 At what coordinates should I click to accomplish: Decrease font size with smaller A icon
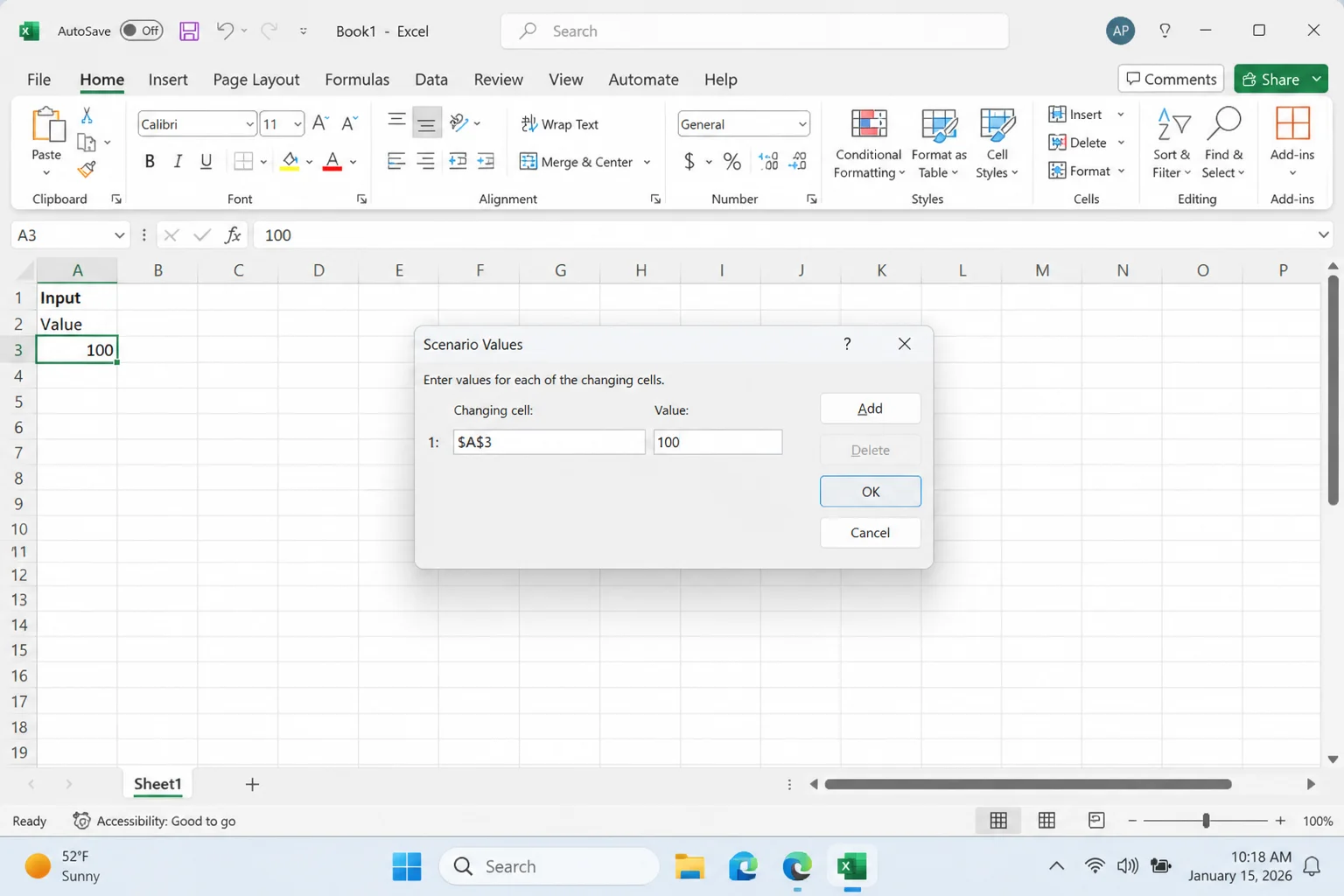tap(349, 123)
